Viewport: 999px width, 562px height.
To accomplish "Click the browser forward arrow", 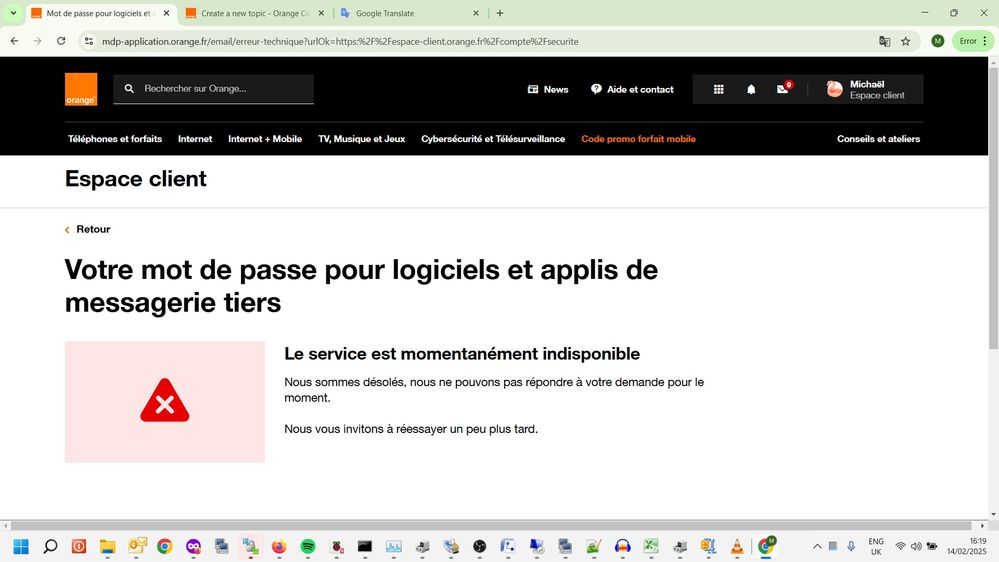I will [38, 41].
